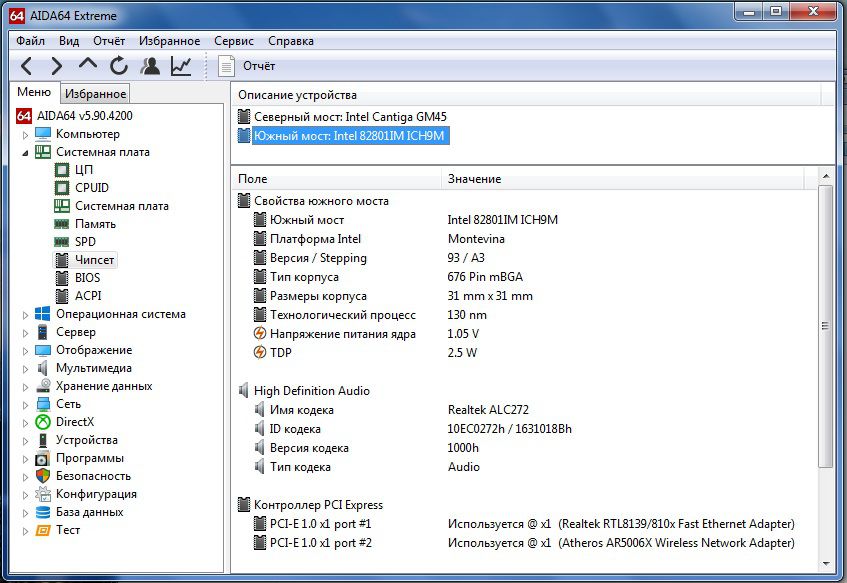The width and height of the screenshot is (847, 583).
Task: Sort by the Поле column header
Action: pos(337,179)
